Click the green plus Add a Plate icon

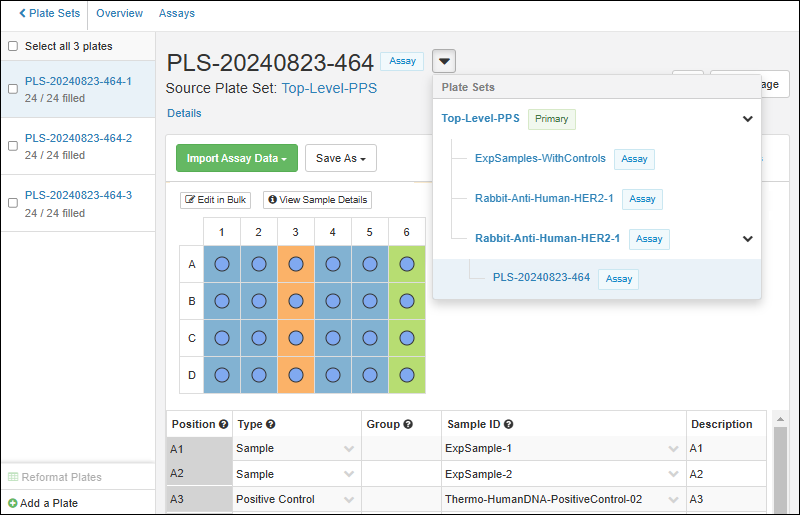point(13,503)
